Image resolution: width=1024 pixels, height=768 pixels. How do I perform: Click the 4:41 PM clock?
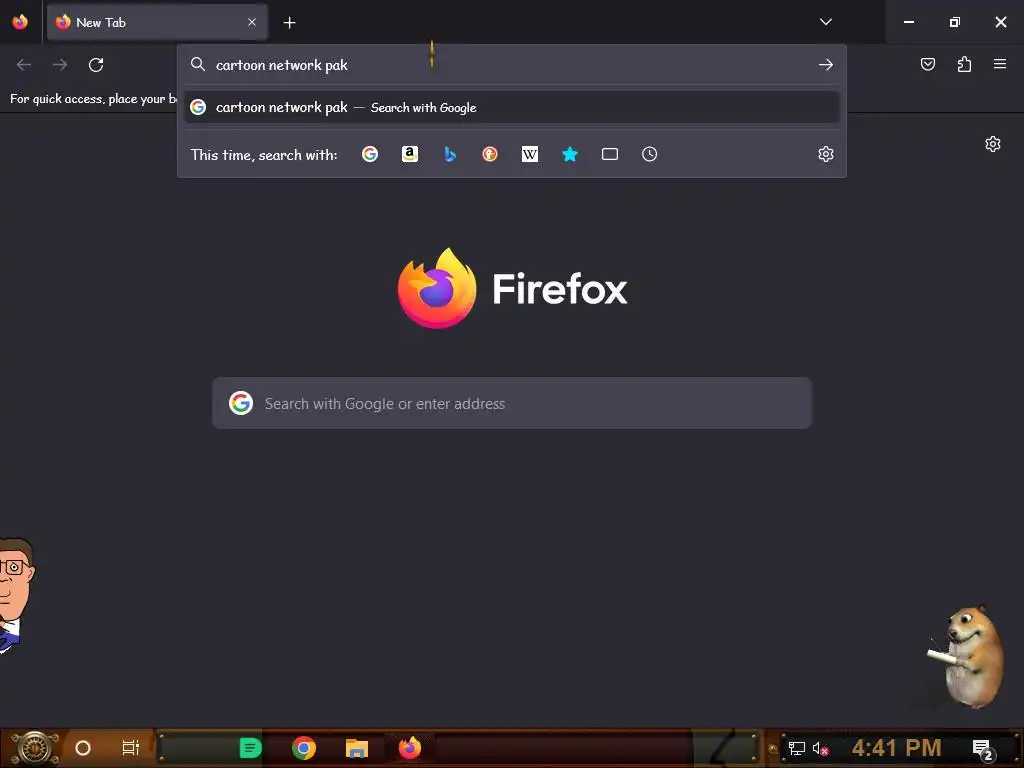pos(896,748)
